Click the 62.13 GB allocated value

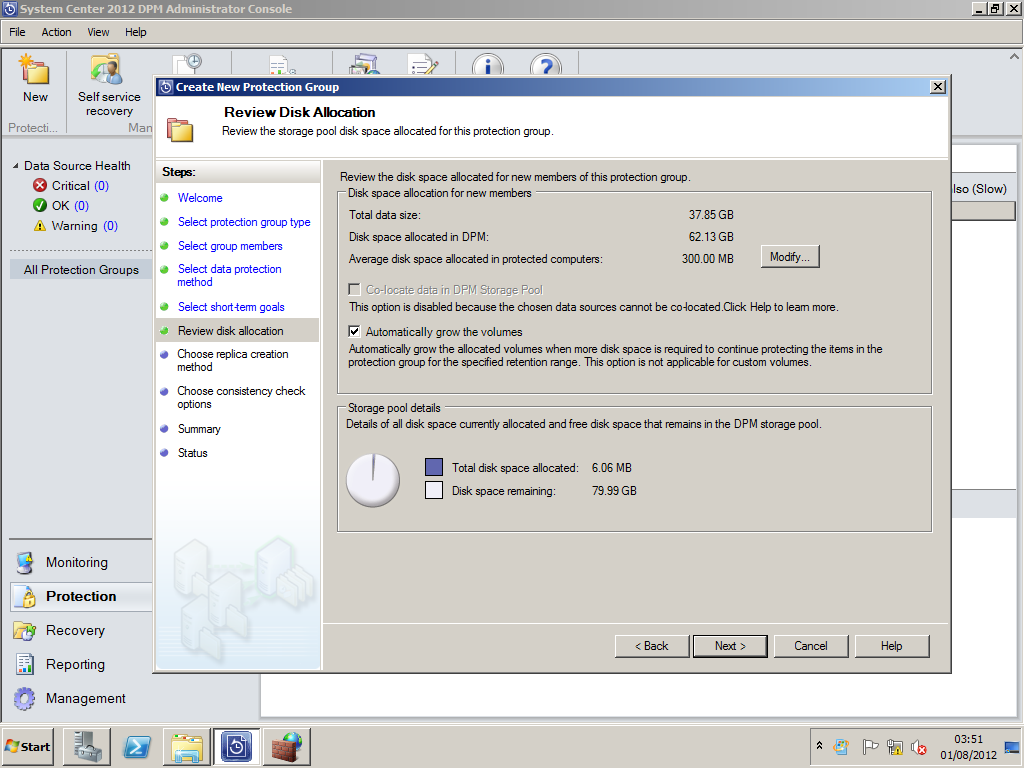711,237
